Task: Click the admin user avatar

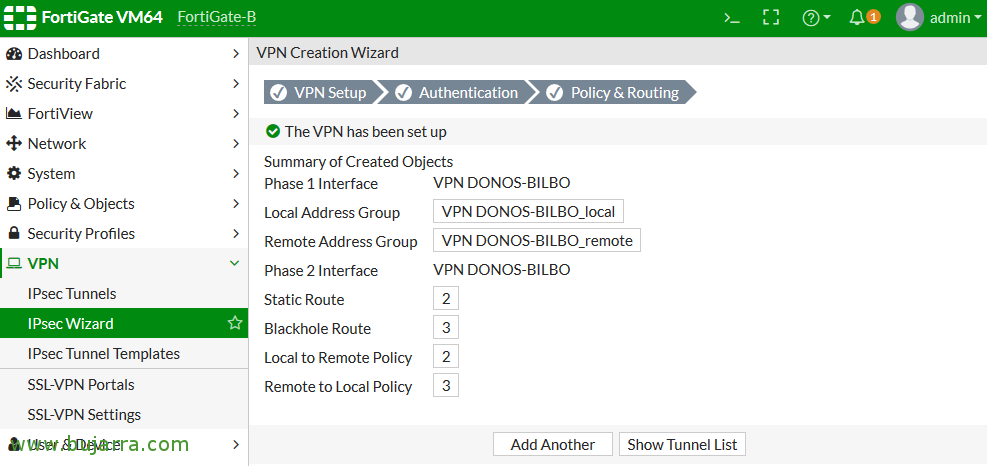Action: pyautogui.click(x=909, y=18)
